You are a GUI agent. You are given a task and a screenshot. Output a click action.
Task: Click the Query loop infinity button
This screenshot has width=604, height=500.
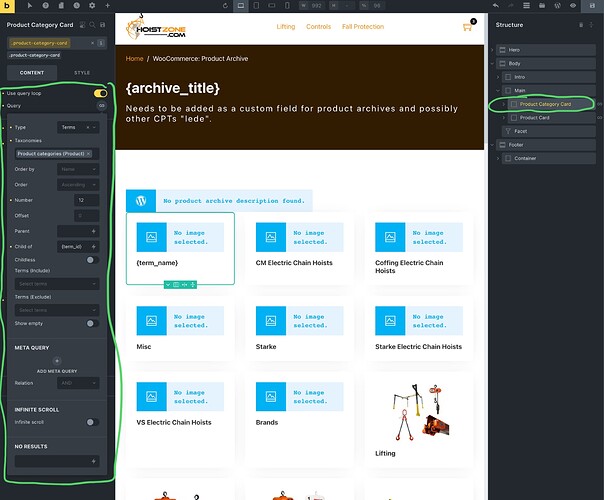click(102, 106)
